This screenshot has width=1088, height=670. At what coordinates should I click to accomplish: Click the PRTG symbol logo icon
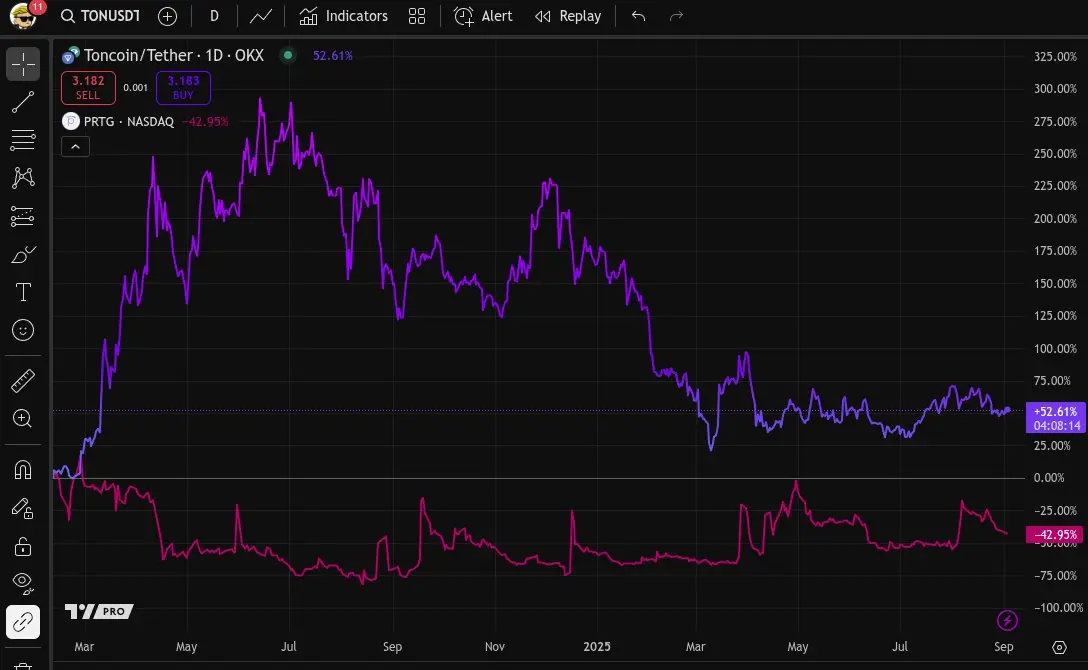[x=71, y=121]
